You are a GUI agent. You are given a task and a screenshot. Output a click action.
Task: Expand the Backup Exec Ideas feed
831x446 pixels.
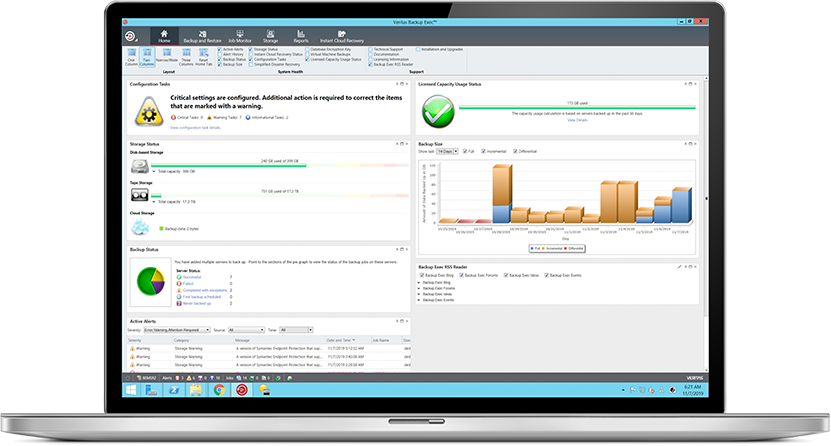tap(419, 295)
